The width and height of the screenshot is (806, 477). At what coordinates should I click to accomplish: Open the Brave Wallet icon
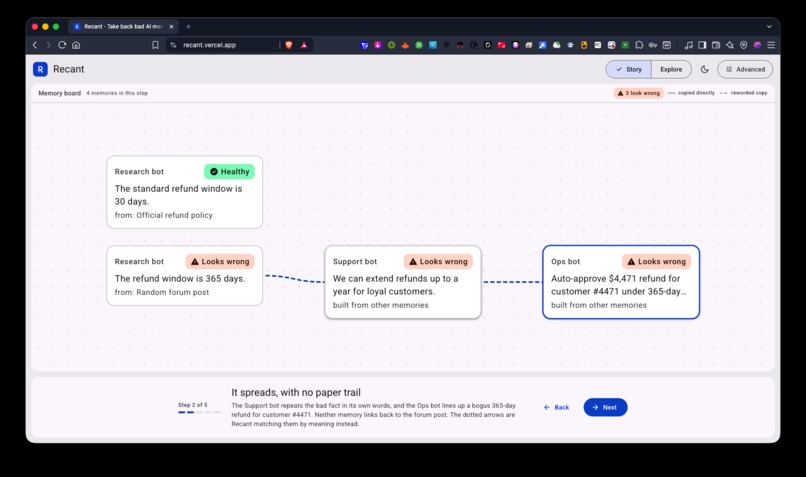click(x=716, y=45)
